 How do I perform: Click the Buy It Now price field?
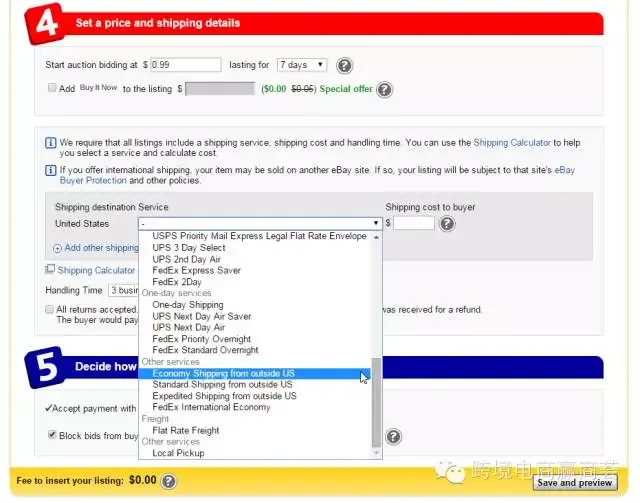click(x=220, y=89)
